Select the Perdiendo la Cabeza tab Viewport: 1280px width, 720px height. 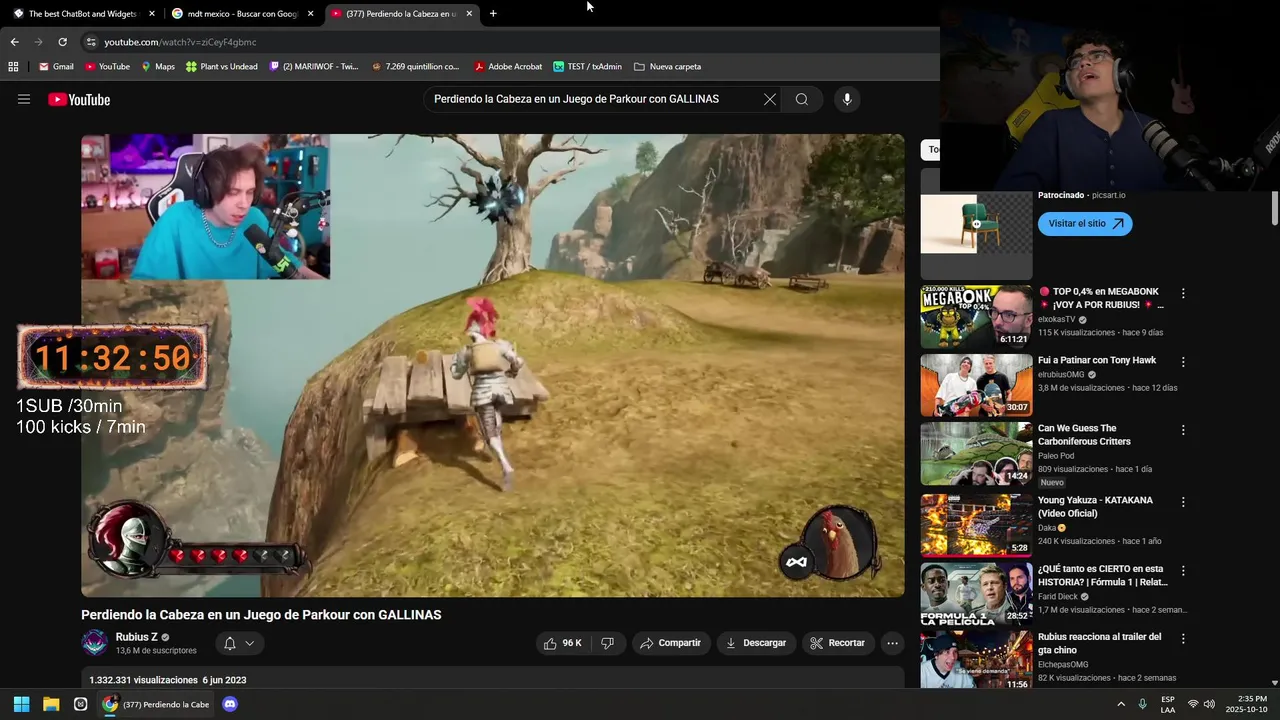(x=400, y=14)
